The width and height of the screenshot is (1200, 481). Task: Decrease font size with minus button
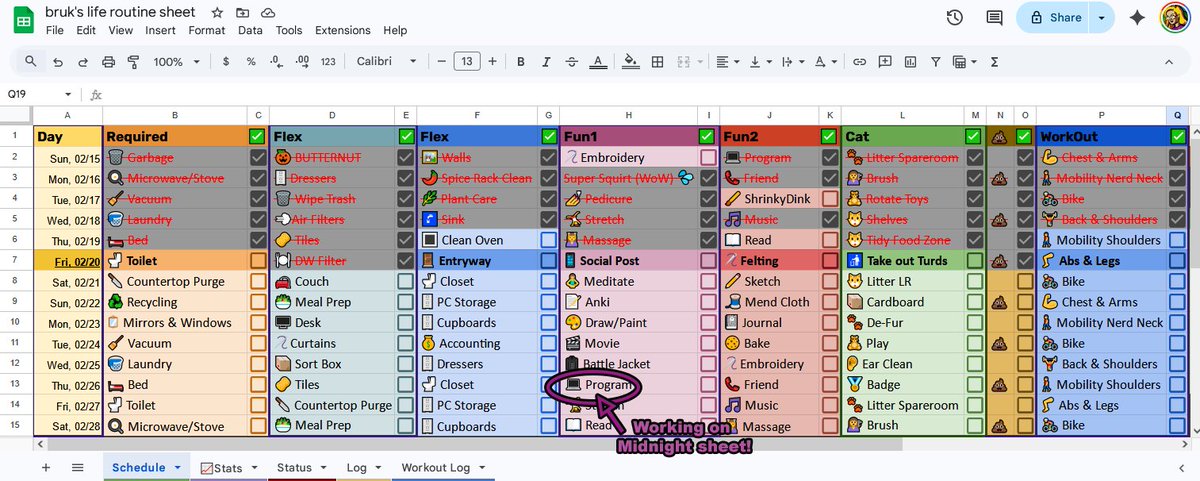441,61
